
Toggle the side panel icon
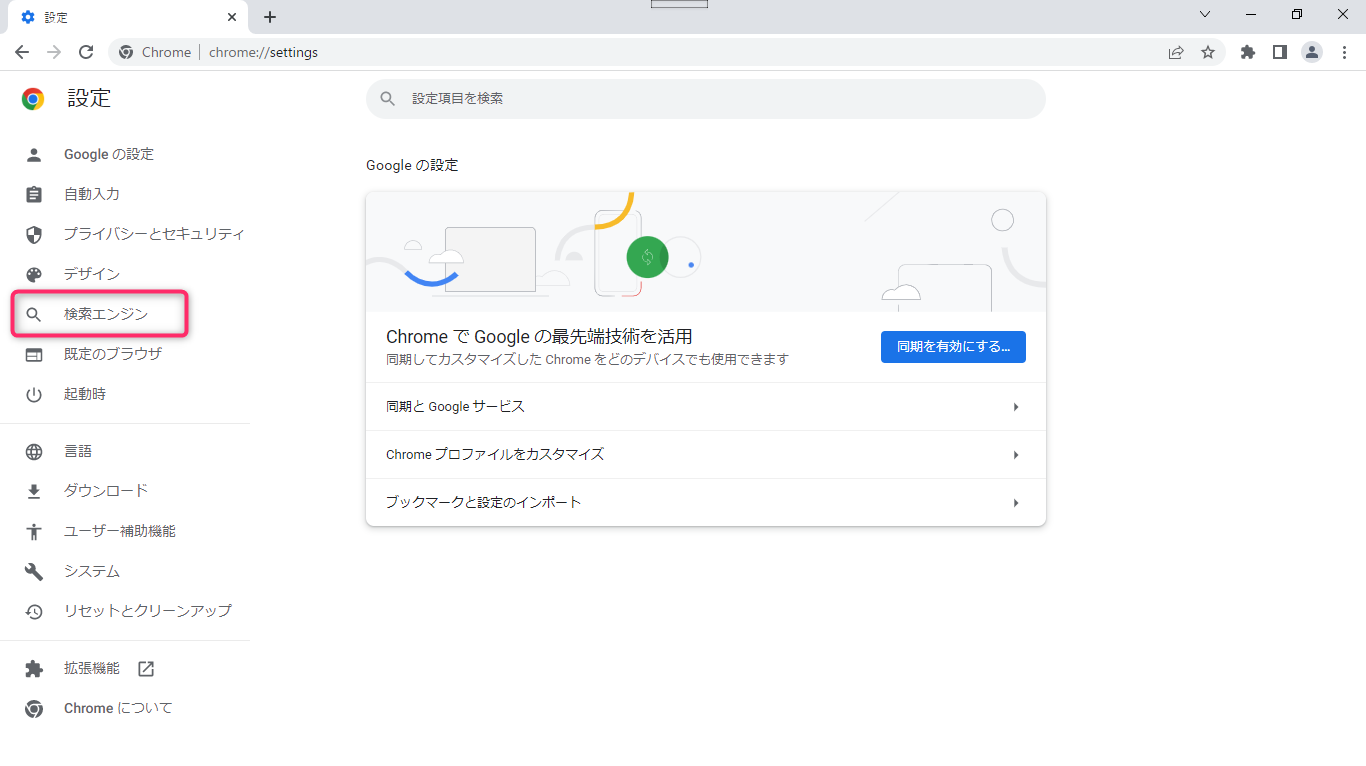point(1279,52)
